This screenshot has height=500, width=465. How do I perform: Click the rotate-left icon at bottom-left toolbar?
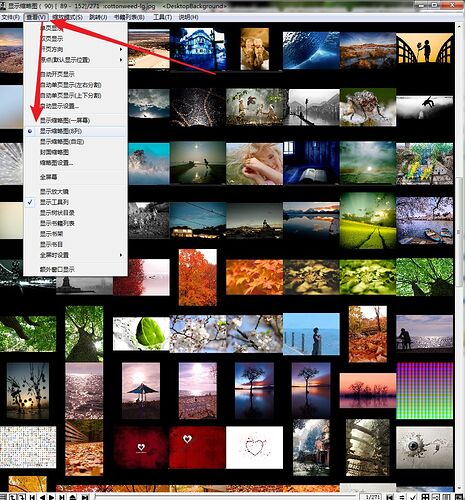click(x=13, y=497)
